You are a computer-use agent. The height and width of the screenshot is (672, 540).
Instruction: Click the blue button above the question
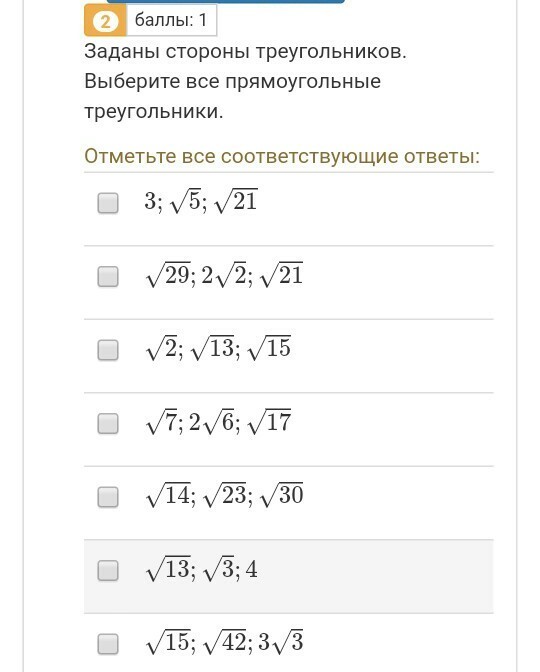[225, 2]
